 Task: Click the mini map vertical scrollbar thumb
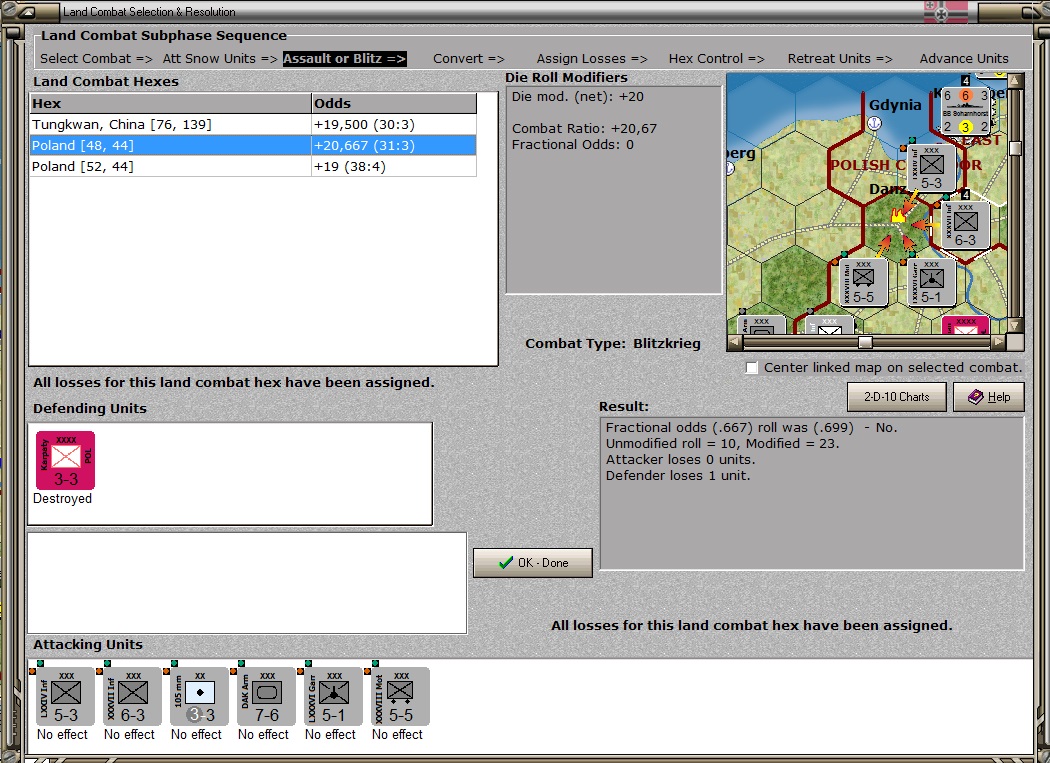[x=1015, y=148]
